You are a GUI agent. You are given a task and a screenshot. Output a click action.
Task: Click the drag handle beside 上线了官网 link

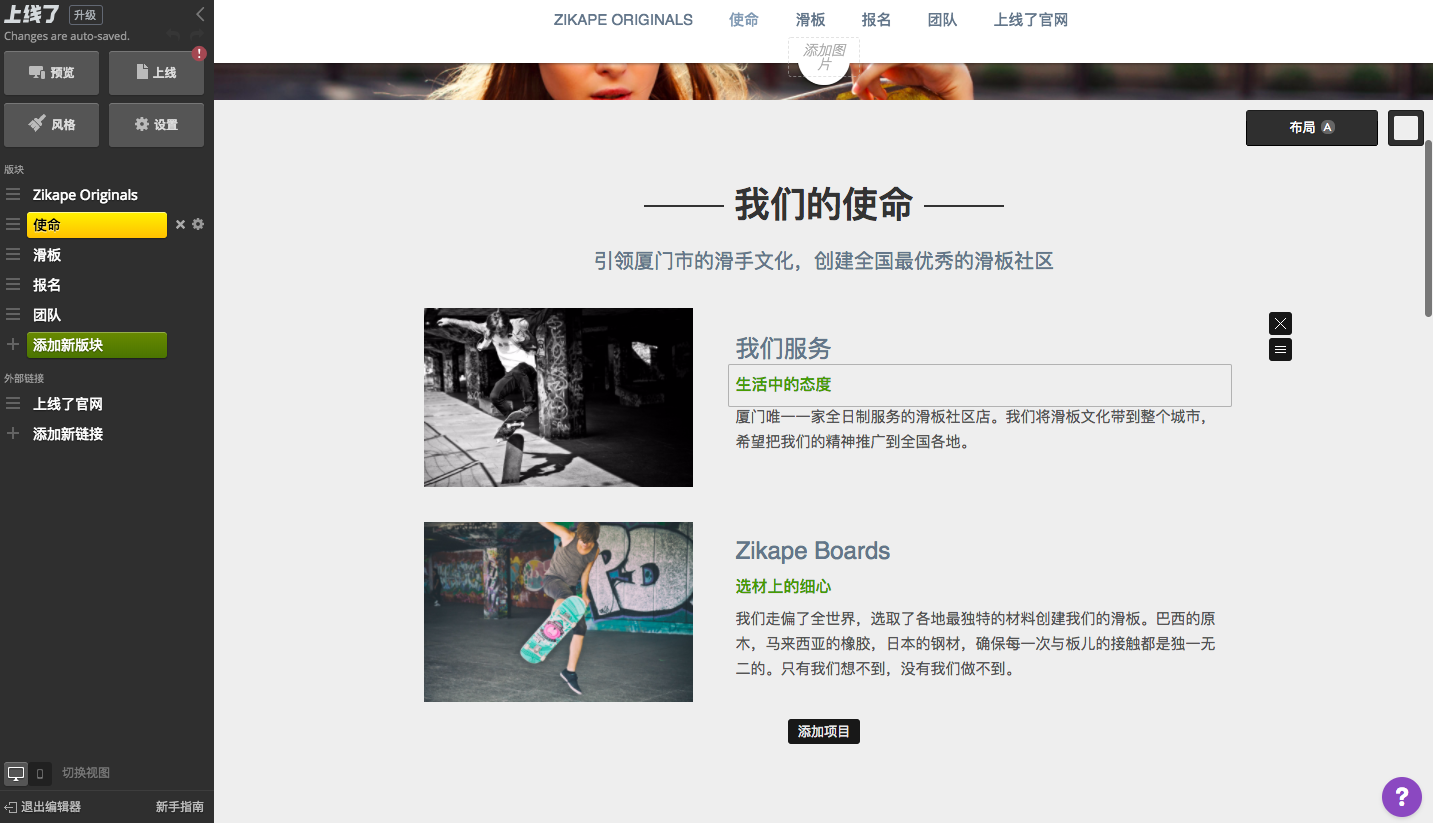[13, 404]
